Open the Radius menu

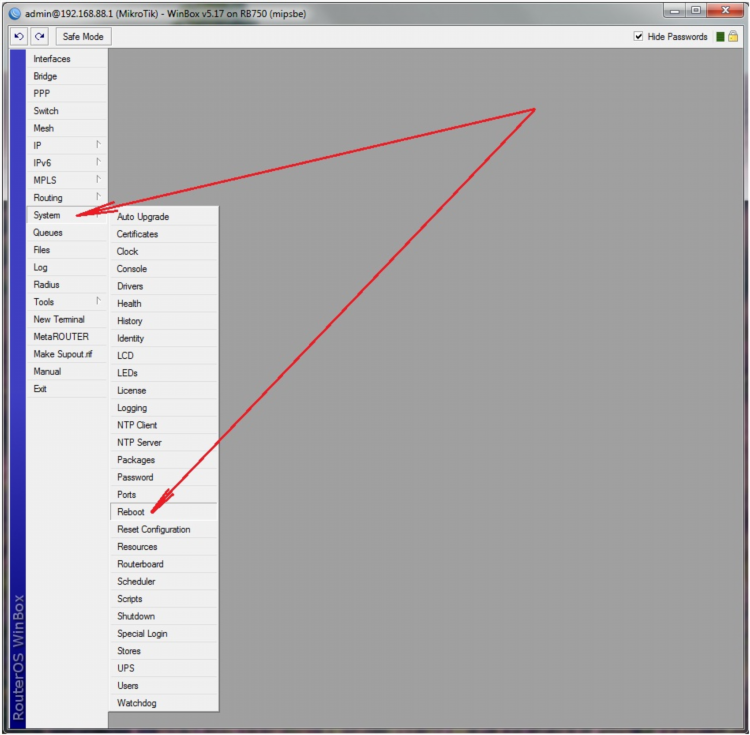coord(66,285)
